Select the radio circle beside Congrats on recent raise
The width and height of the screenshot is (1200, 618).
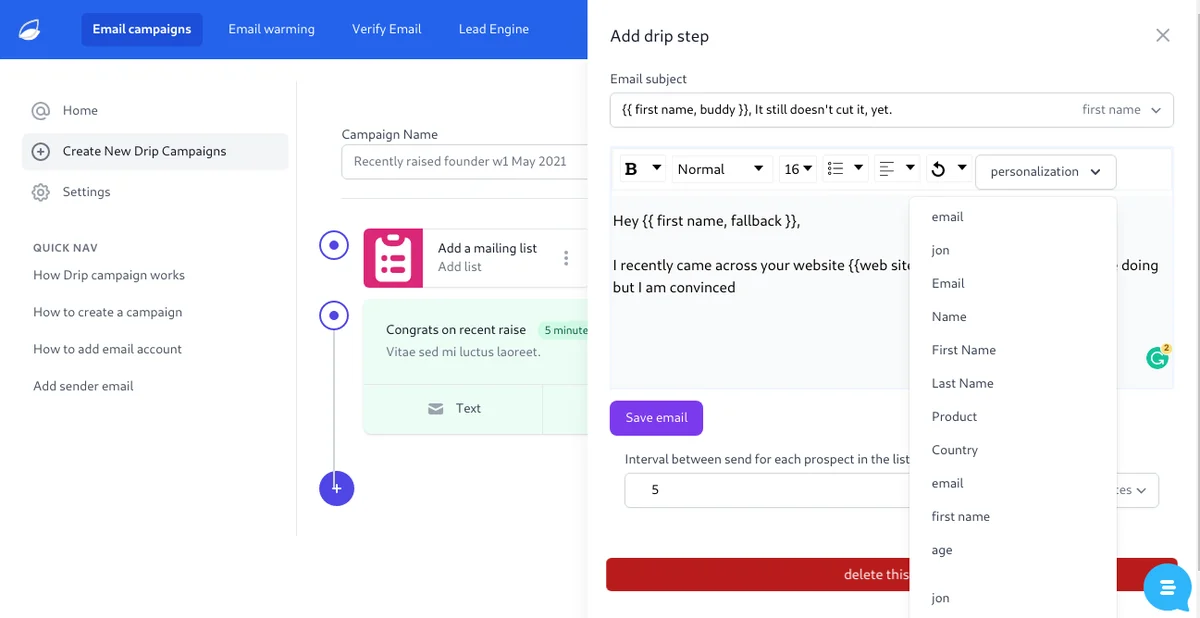pyautogui.click(x=333, y=316)
